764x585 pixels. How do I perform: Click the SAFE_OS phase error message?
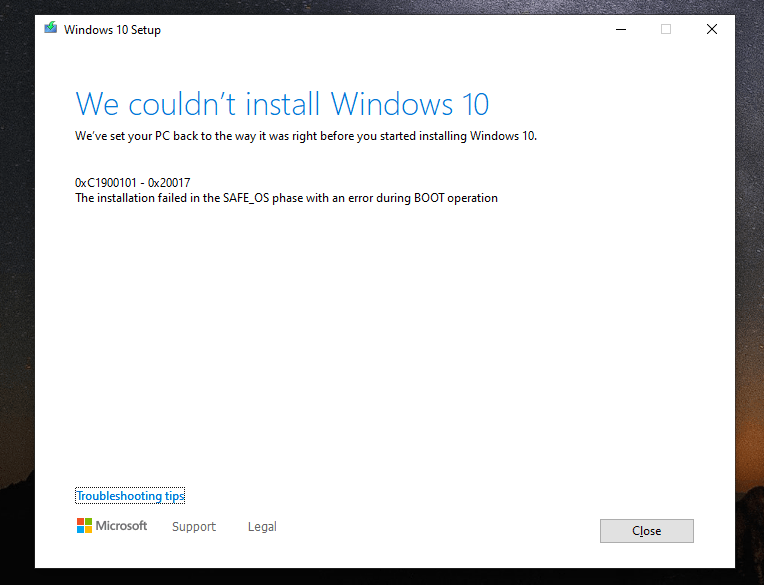tap(286, 198)
